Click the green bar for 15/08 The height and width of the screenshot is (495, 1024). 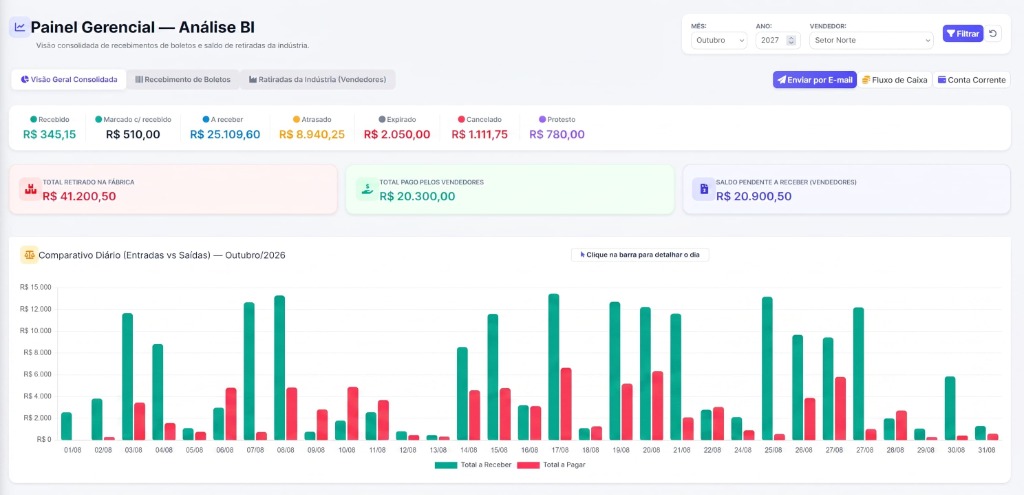coord(492,377)
